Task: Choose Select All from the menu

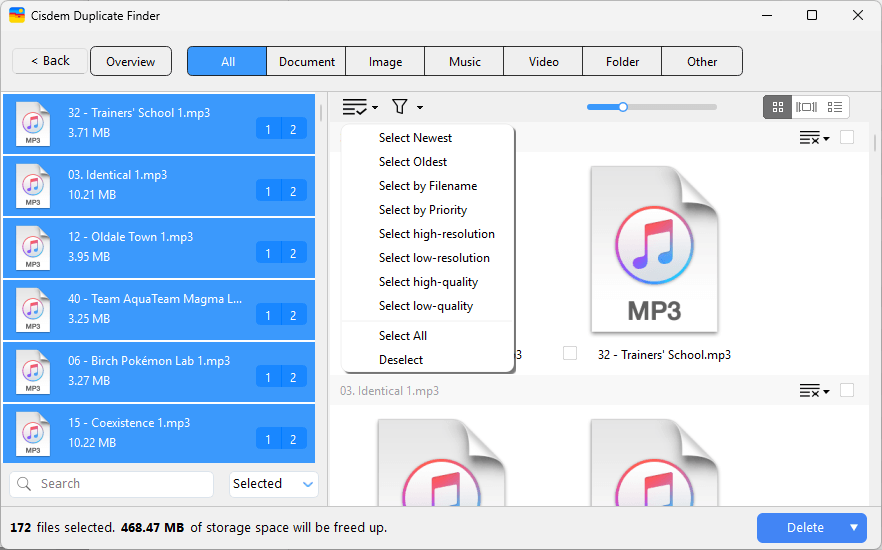Action: [428, 336]
